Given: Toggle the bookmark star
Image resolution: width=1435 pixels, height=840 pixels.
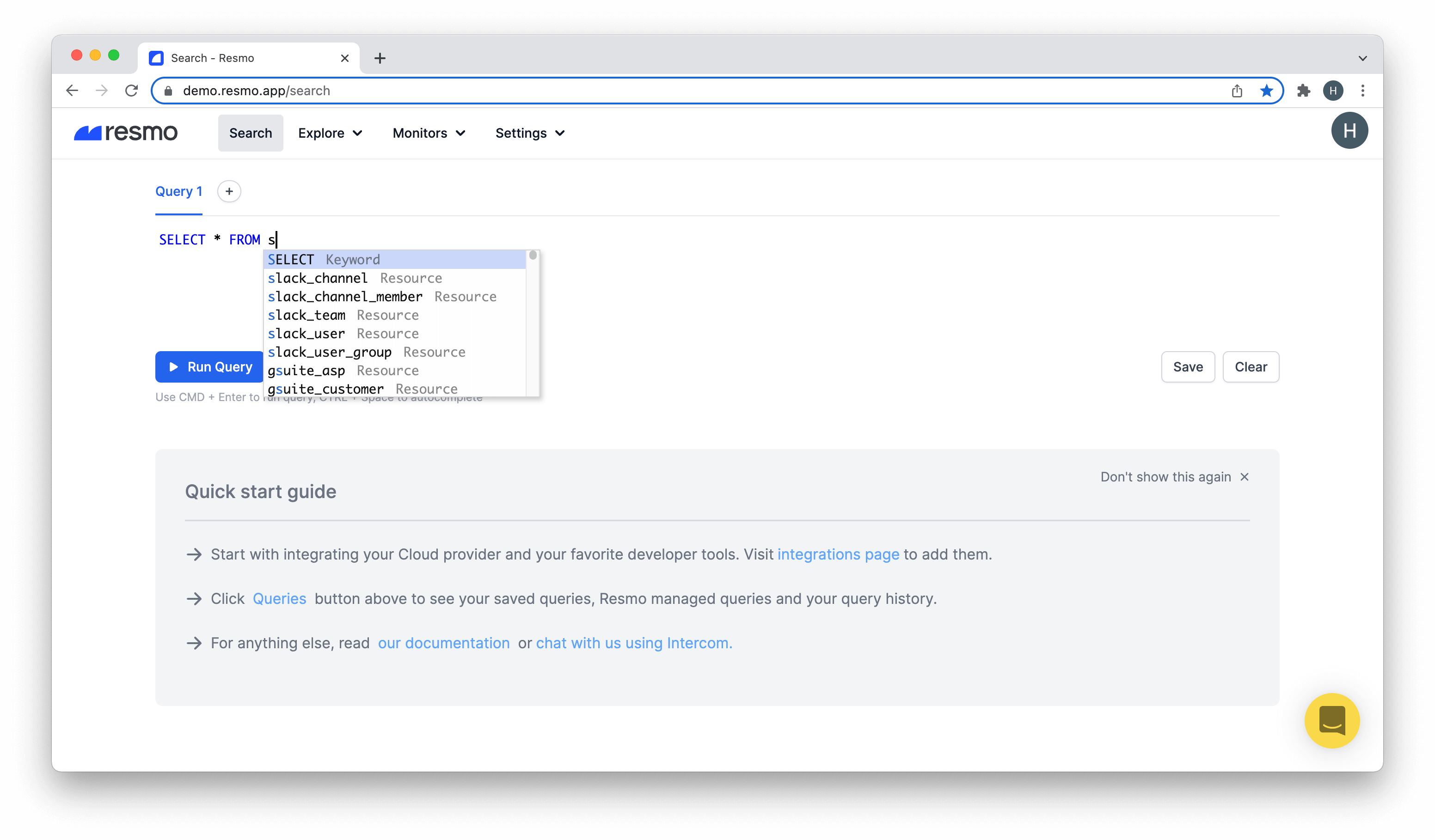Looking at the screenshot, I should 1266,91.
